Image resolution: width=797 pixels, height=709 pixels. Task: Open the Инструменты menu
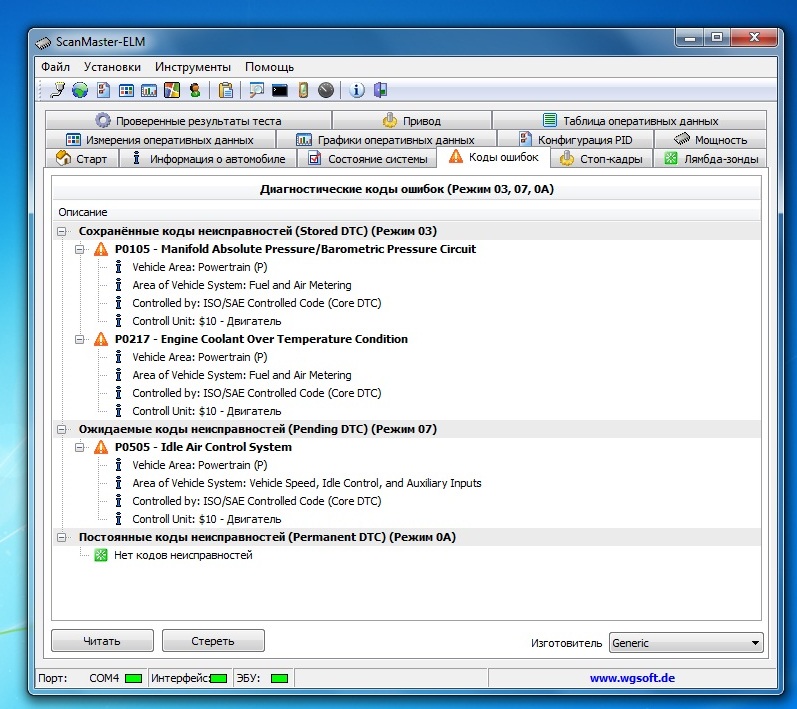(196, 67)
